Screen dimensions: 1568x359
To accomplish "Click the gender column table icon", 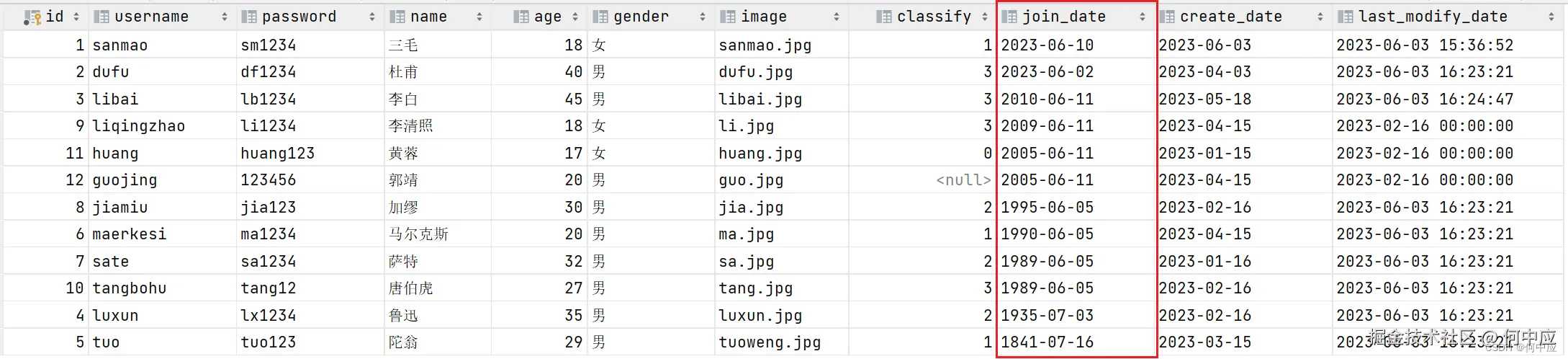I will [x=600, y=17].
